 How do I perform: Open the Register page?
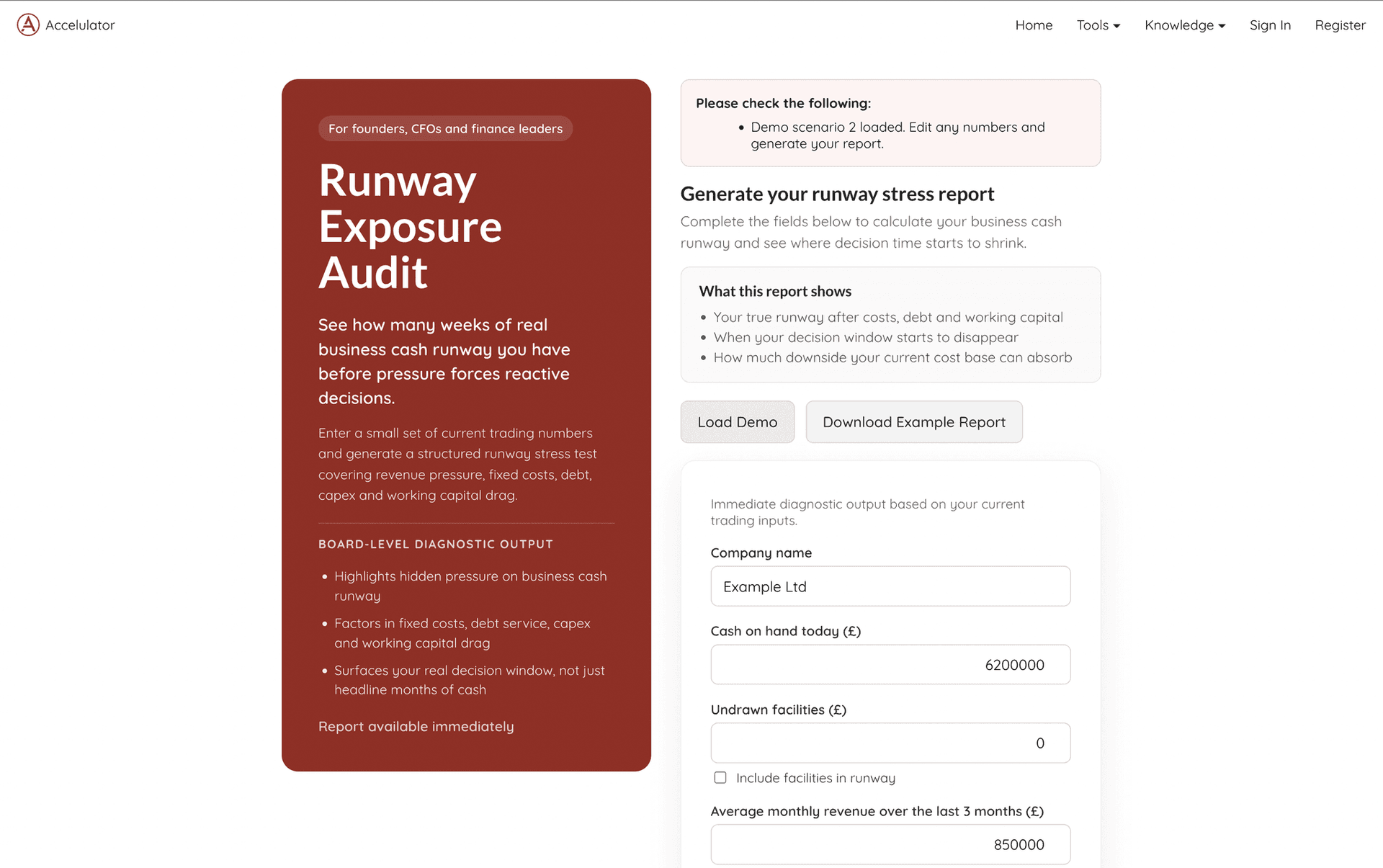[x=1340, y=25]
